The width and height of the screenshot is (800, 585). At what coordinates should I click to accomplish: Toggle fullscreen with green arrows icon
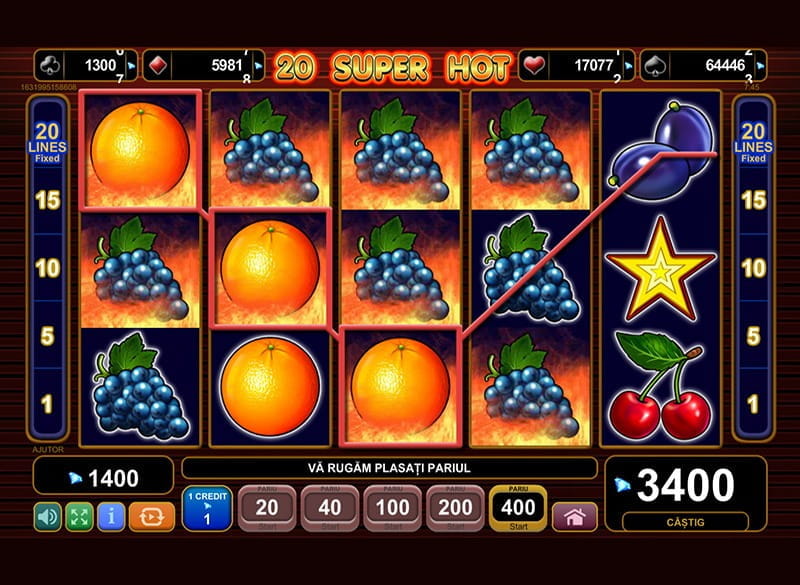pyautogui.click(x=80, y=517)
